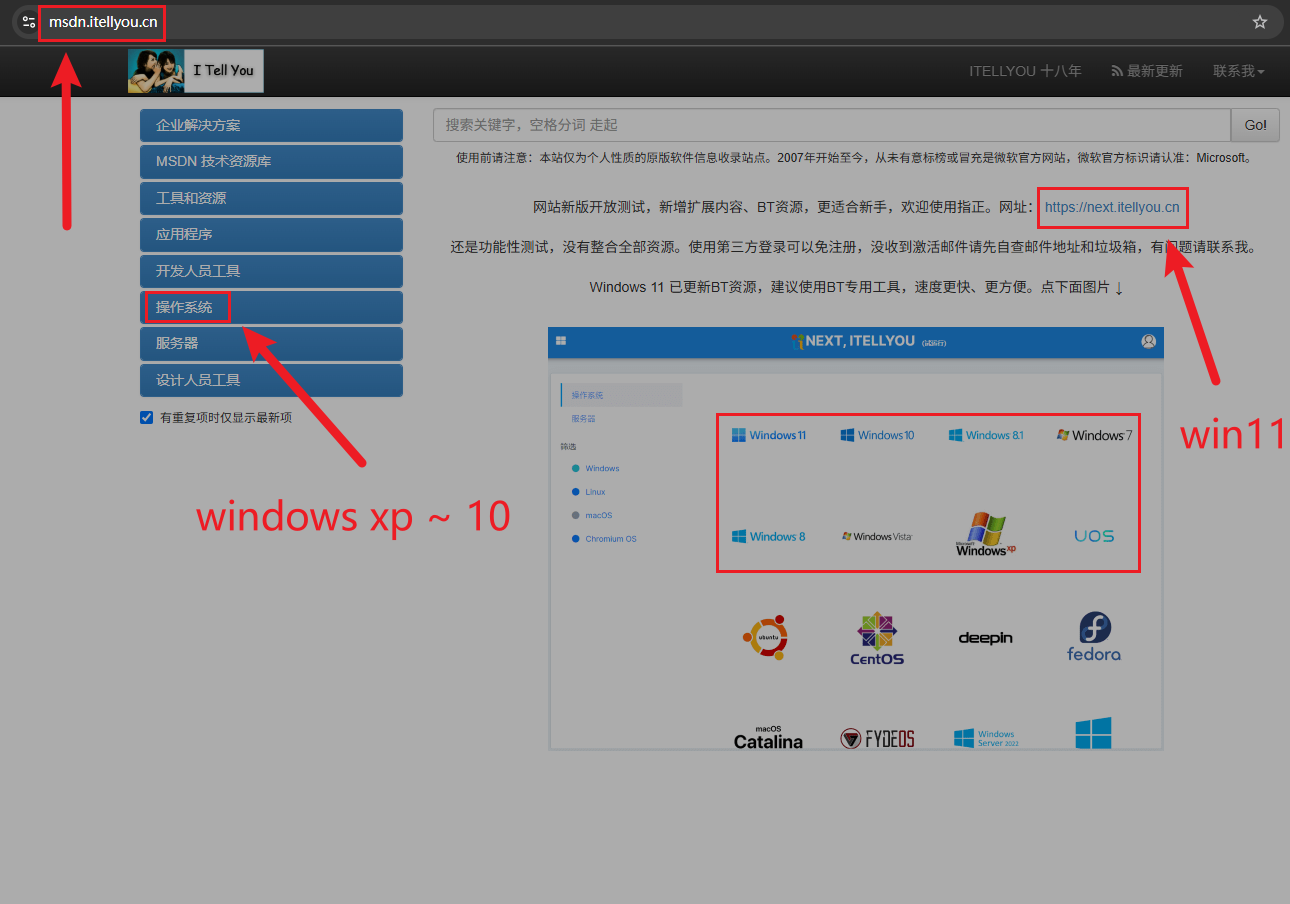Expand the 操作系统 category

pyautogui.click(x=271, y=307)
